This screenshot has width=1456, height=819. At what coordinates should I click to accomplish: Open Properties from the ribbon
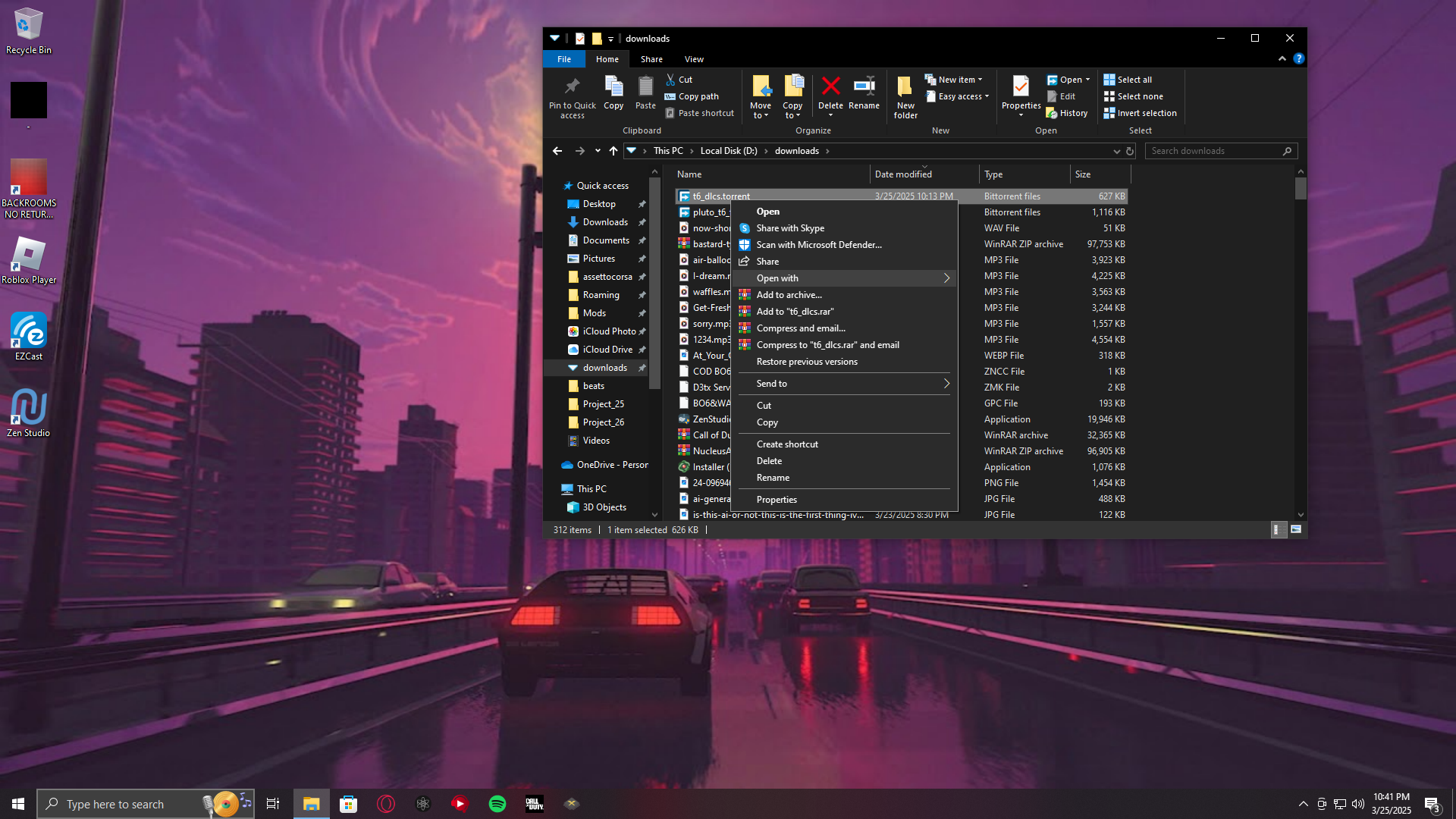click(x=1021, y=87)
